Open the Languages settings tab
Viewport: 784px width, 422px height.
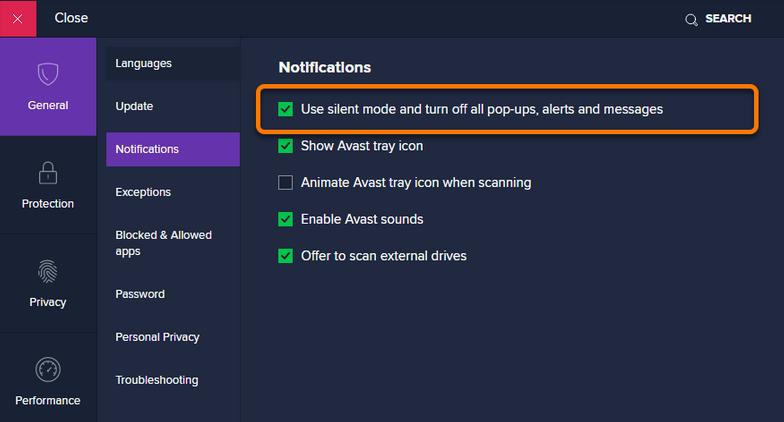[x=144, y=63]
